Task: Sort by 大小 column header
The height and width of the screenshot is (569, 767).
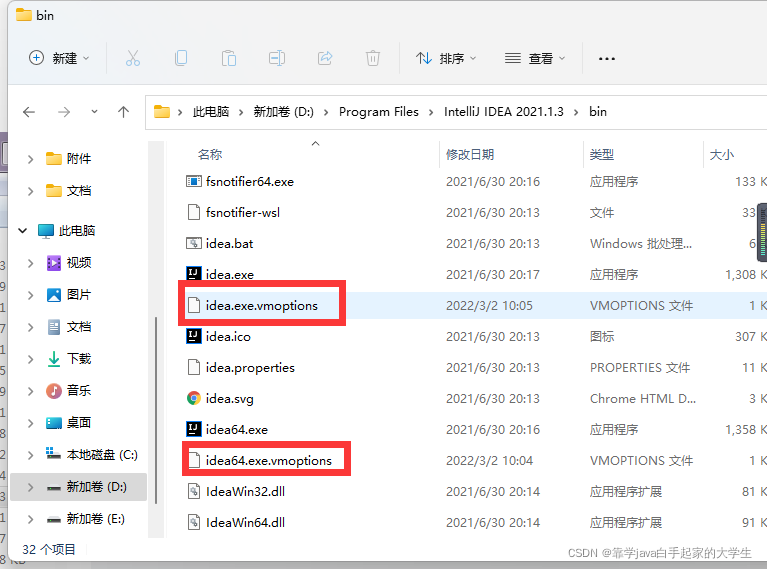Action: 722,155
